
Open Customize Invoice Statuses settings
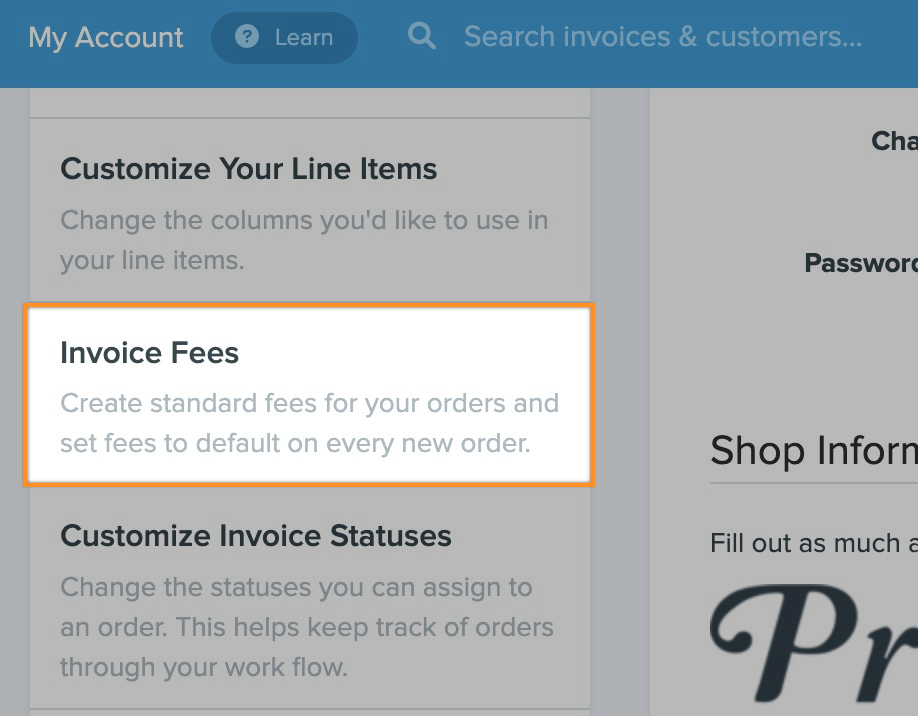[310, 597]
